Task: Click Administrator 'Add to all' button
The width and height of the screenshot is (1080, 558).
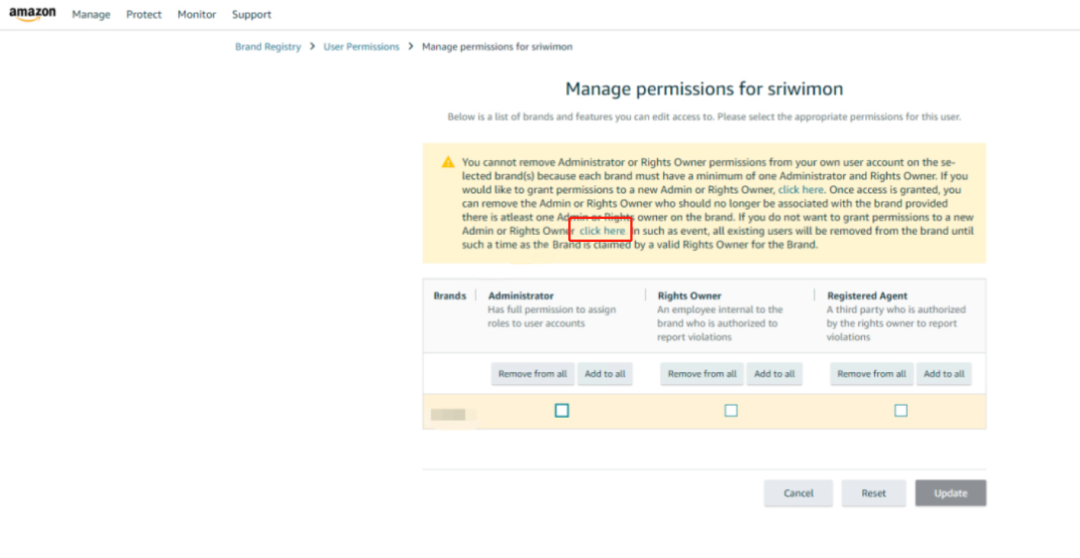Action: click(x=605, y=374)
